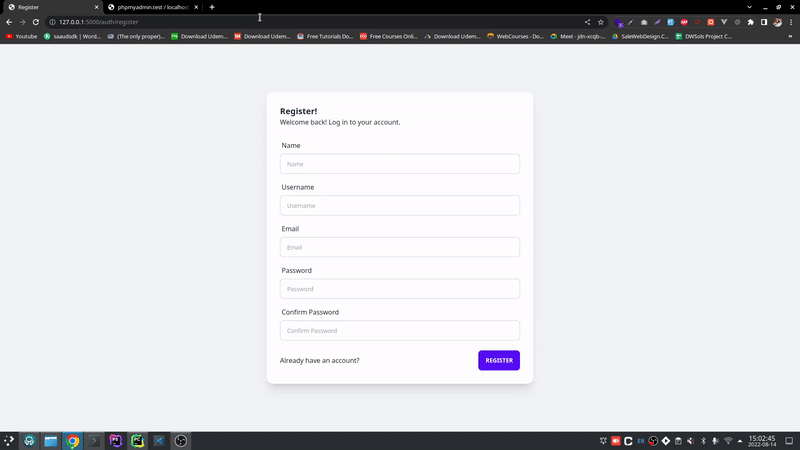Open the Extensions puzzle-piece menu
Image resolution: width=800 pixels, height=450 pixels.
751,22
